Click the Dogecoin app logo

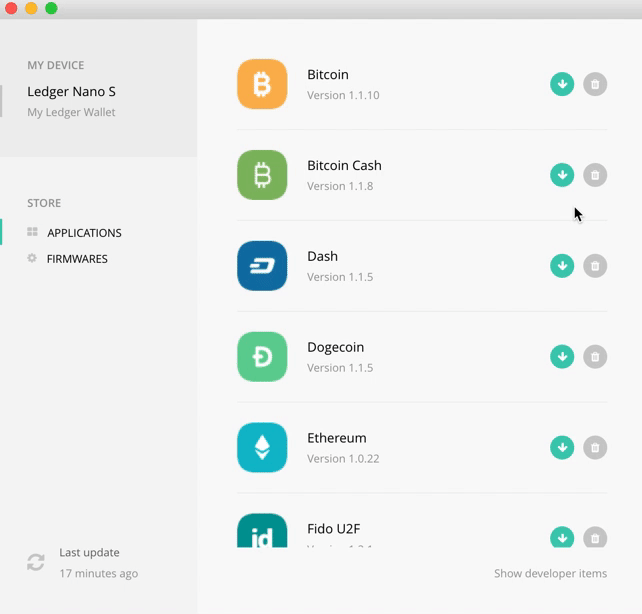(262, 357)
